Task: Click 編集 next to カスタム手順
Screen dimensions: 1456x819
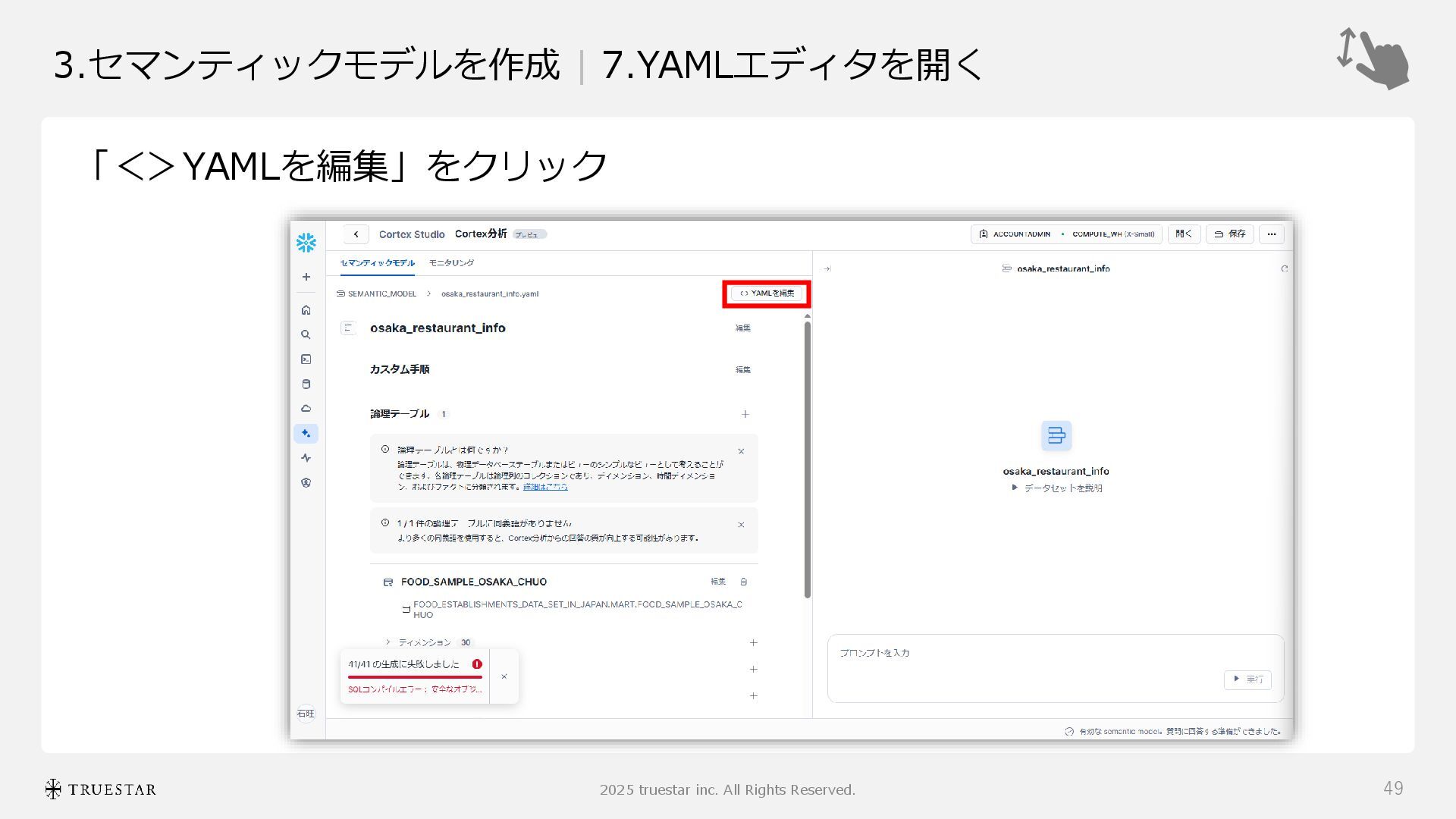Action: coord(742,370)
